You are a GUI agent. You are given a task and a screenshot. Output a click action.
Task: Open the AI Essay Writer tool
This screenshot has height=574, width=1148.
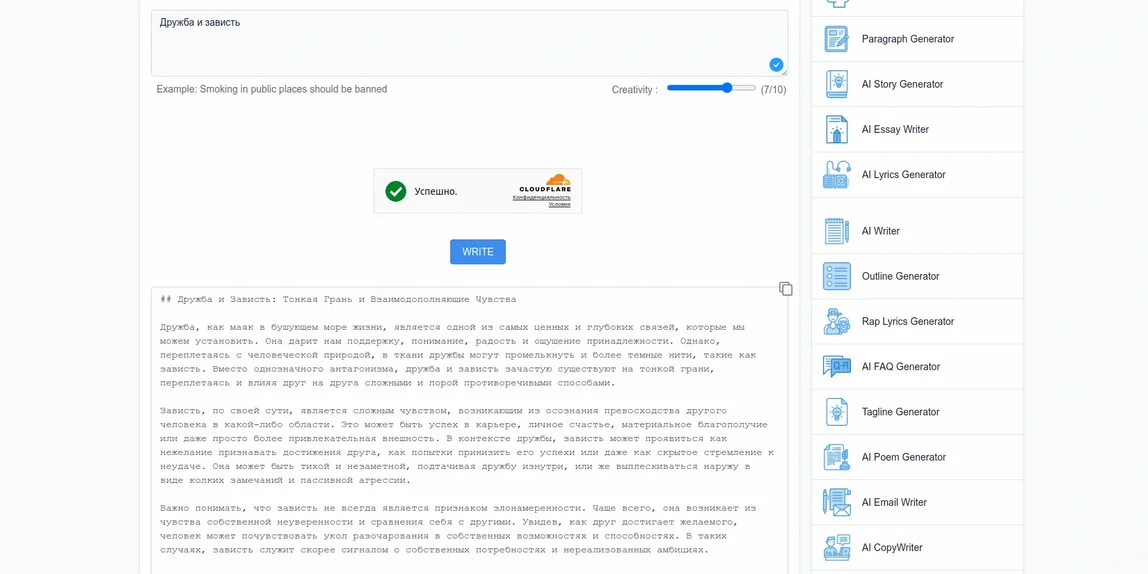[x=895, y=130]
